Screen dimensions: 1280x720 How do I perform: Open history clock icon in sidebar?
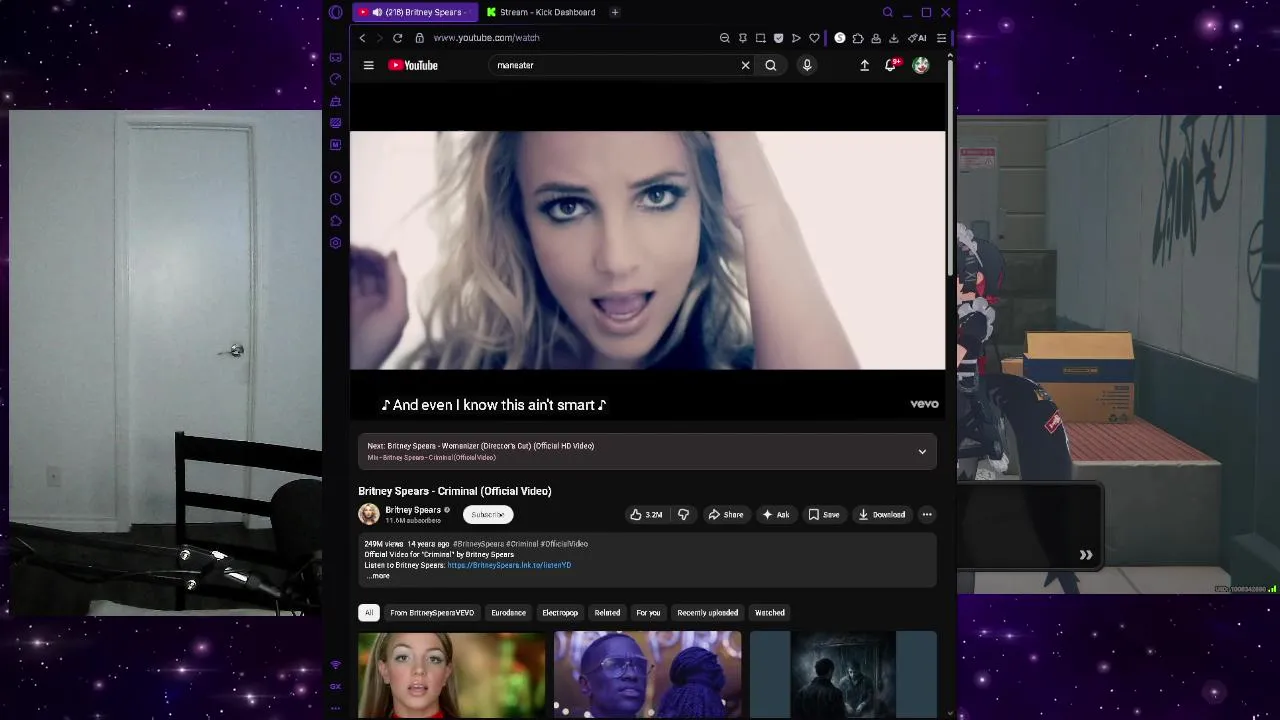click(x=336, y=199)
